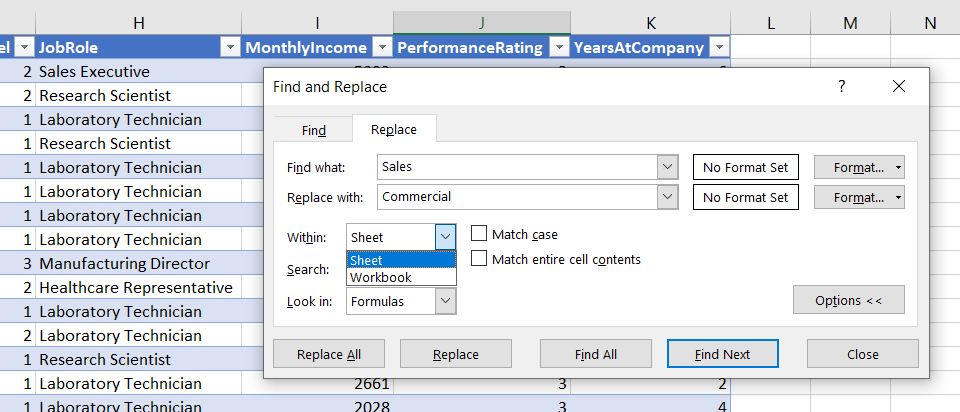960x412 pixels.
Task: Collapse options with the Options << button
Action: click(848, 300)
